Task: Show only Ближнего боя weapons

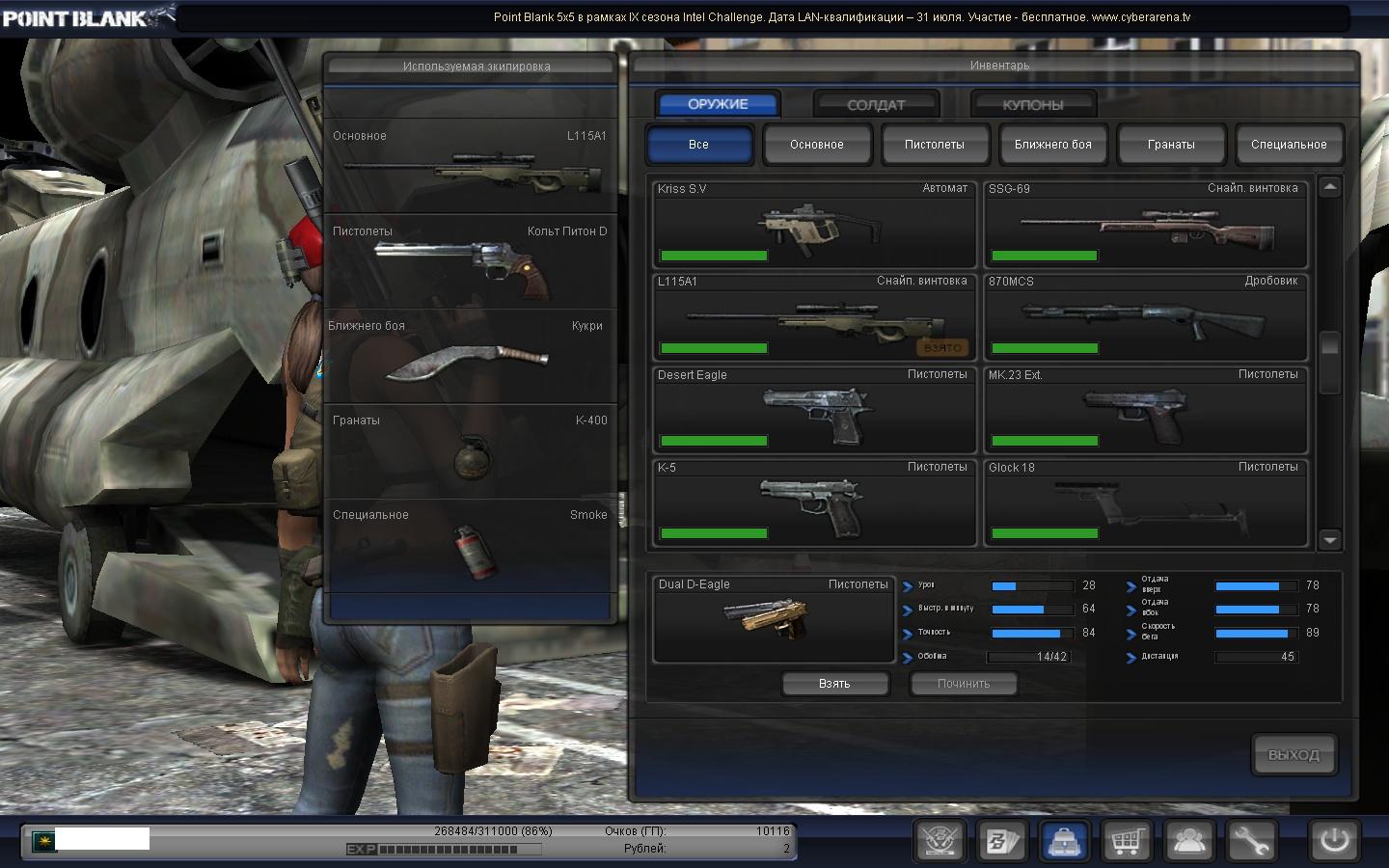Action: point(1052,145)
